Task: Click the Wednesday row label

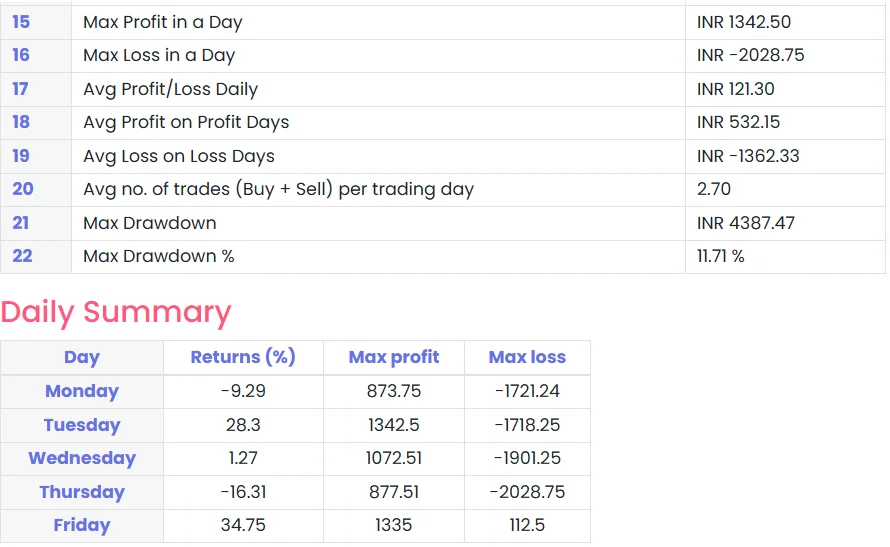Action: (x=82, y=458)
